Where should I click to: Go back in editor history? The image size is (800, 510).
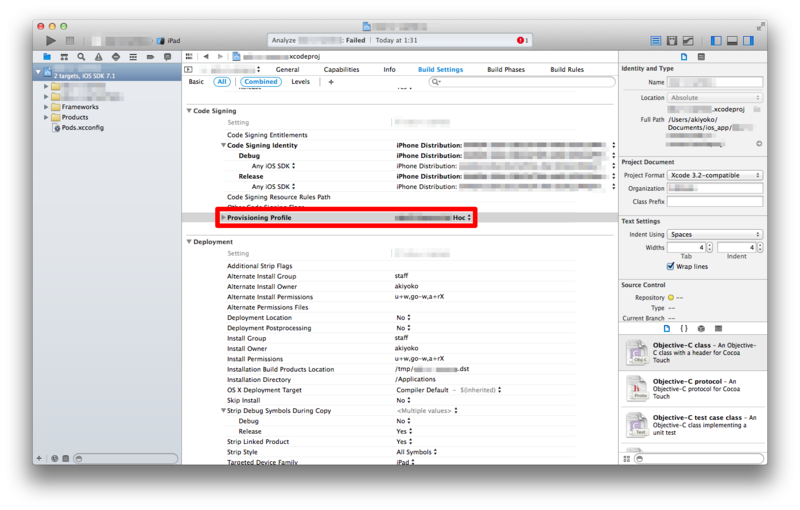pos(206,56)
